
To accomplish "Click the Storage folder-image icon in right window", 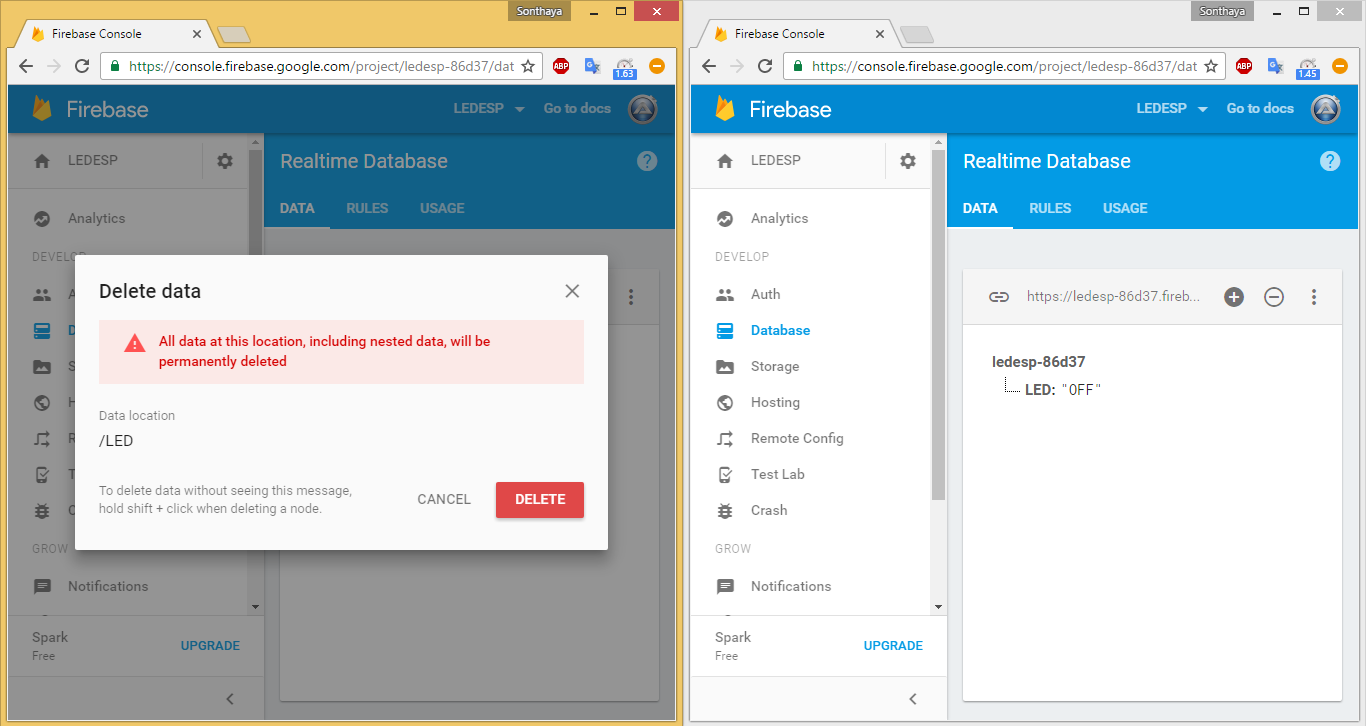I will [x=725, y=366].
